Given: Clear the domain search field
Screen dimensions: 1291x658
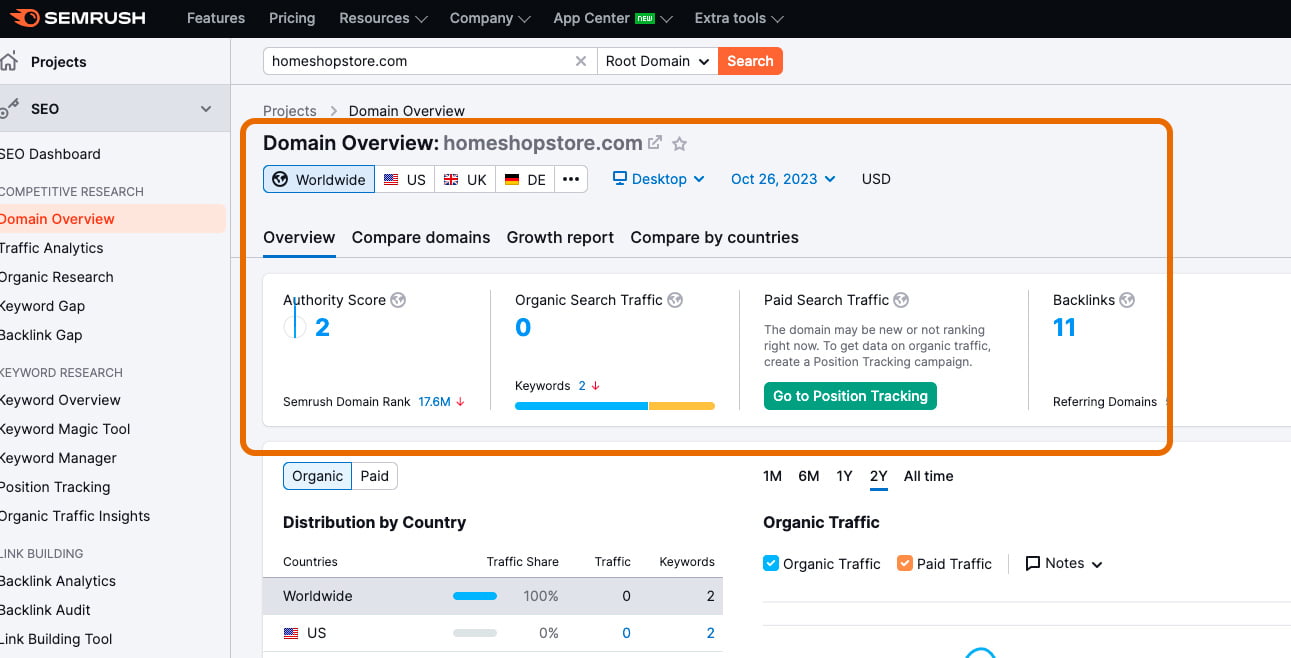Looking at the screenshot, I should (580, 61).
